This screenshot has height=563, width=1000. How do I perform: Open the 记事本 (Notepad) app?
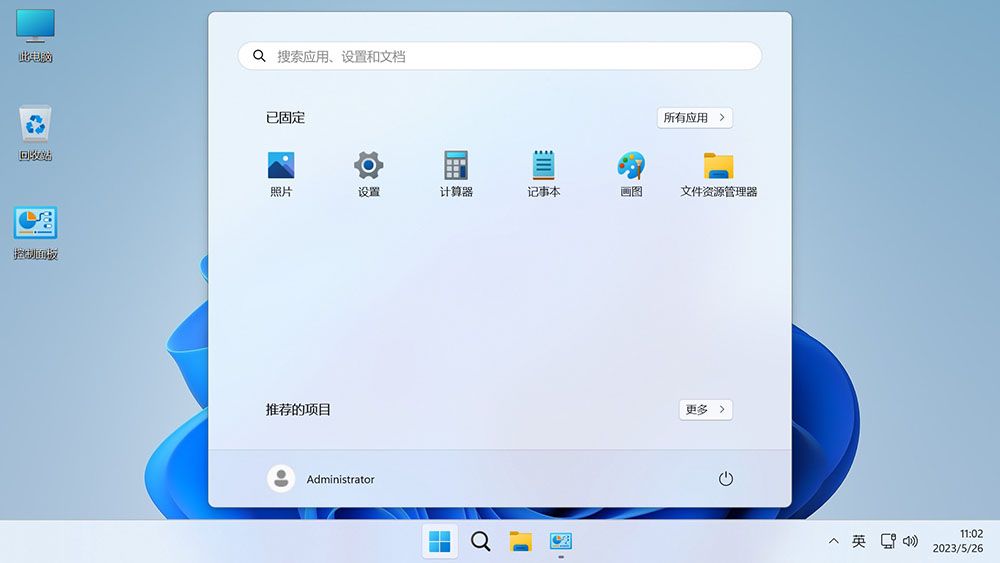click(x=543, y=174)
